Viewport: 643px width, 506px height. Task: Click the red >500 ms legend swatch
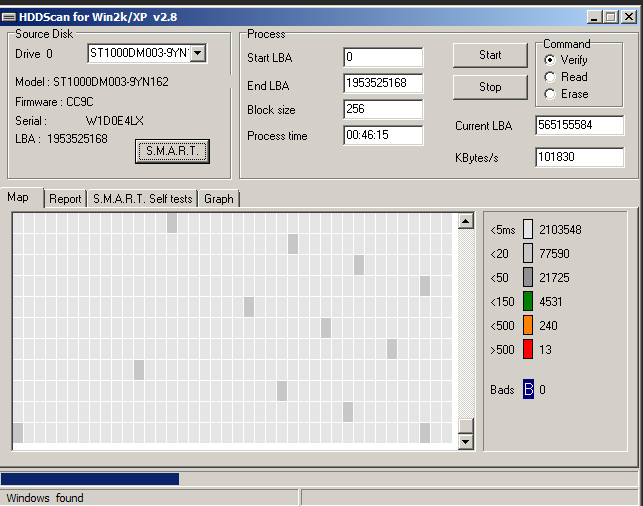coord(528,349)
